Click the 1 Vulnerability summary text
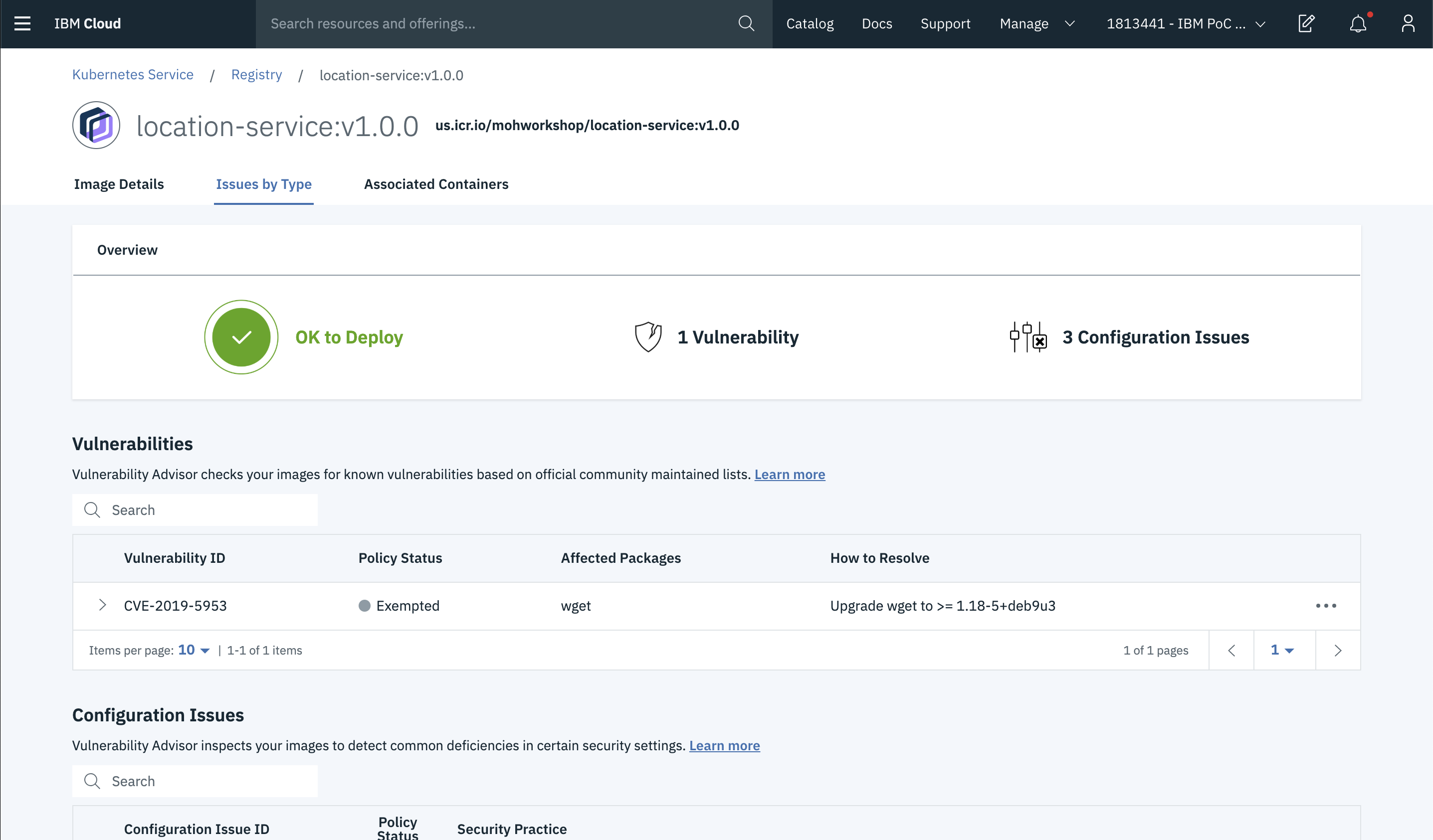Viewport: 1433px width, 840px height. [x=738, y=337]
